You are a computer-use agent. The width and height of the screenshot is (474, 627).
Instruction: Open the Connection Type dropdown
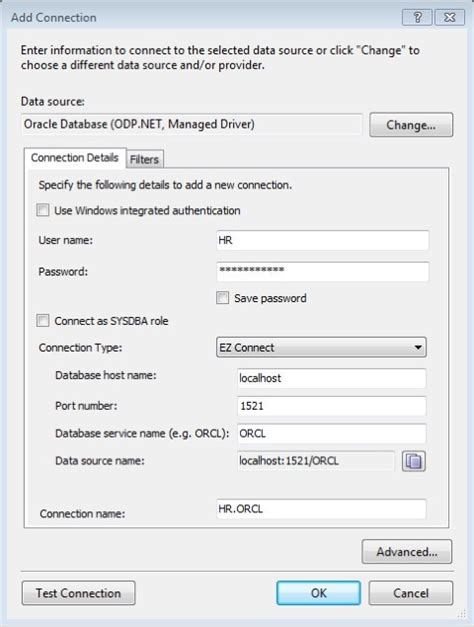pyautogui.click(x=321, y=347)
